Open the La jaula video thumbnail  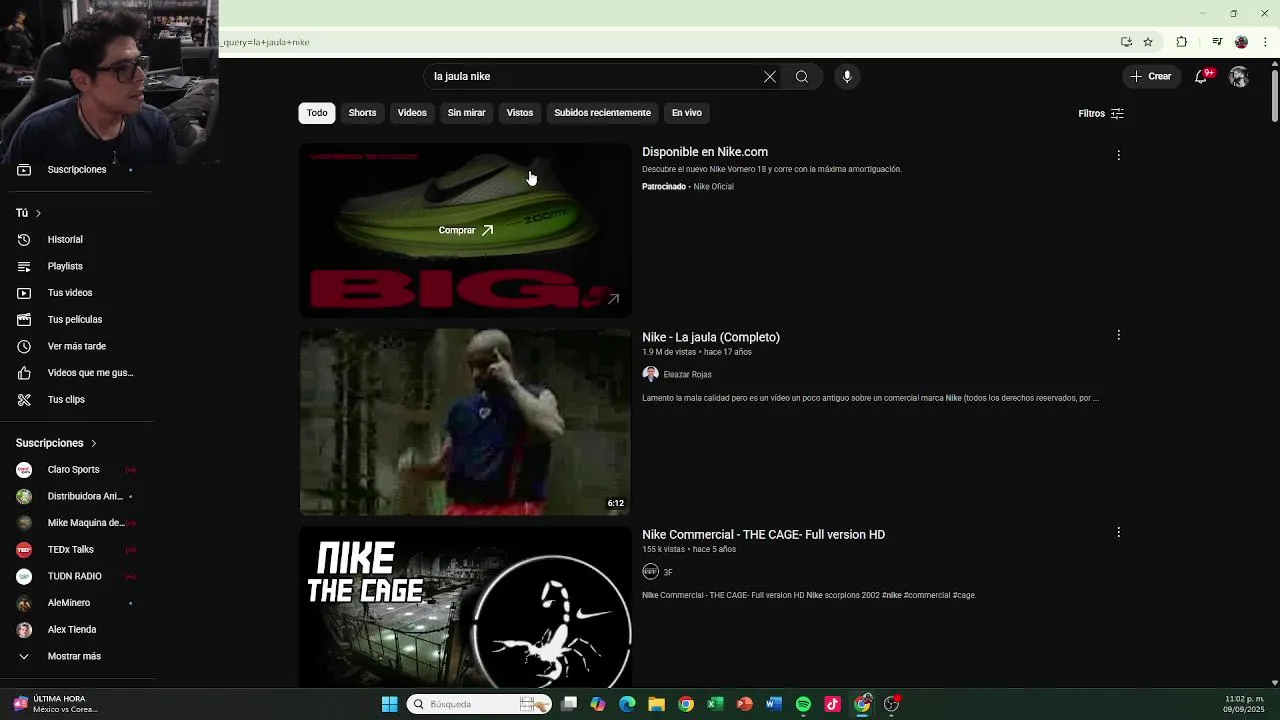(x=465, y=422)
